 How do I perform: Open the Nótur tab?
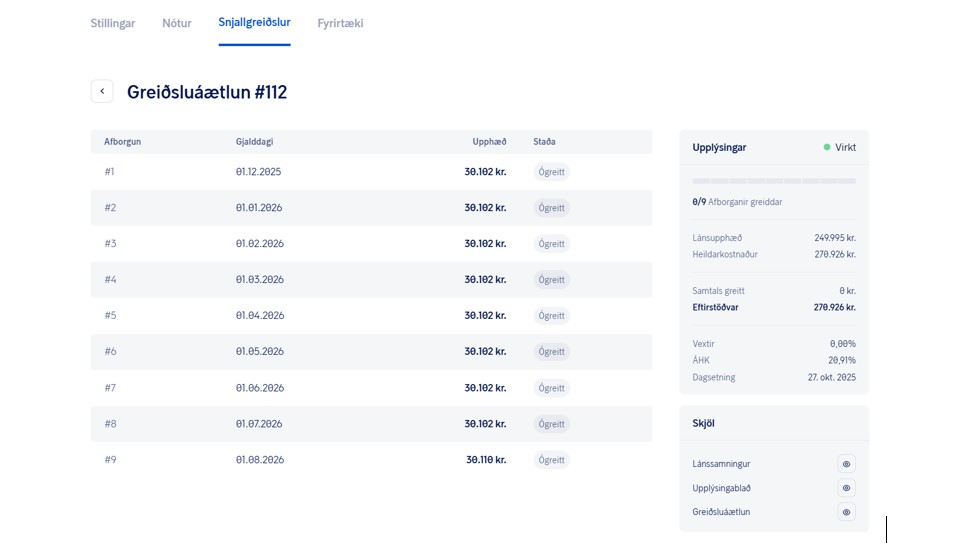177,23
